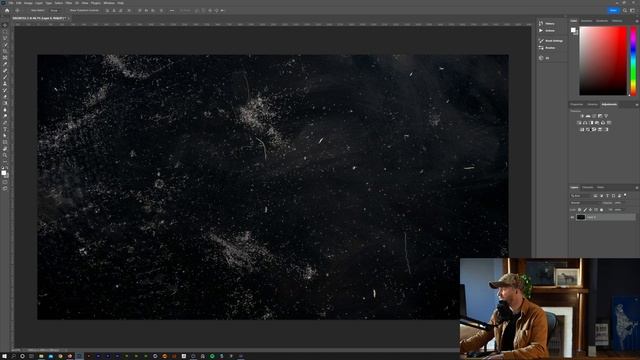The height and width of the screenshot is (360, 640).
Task: Switch to the Channels tab
Action: click(588, 187)
